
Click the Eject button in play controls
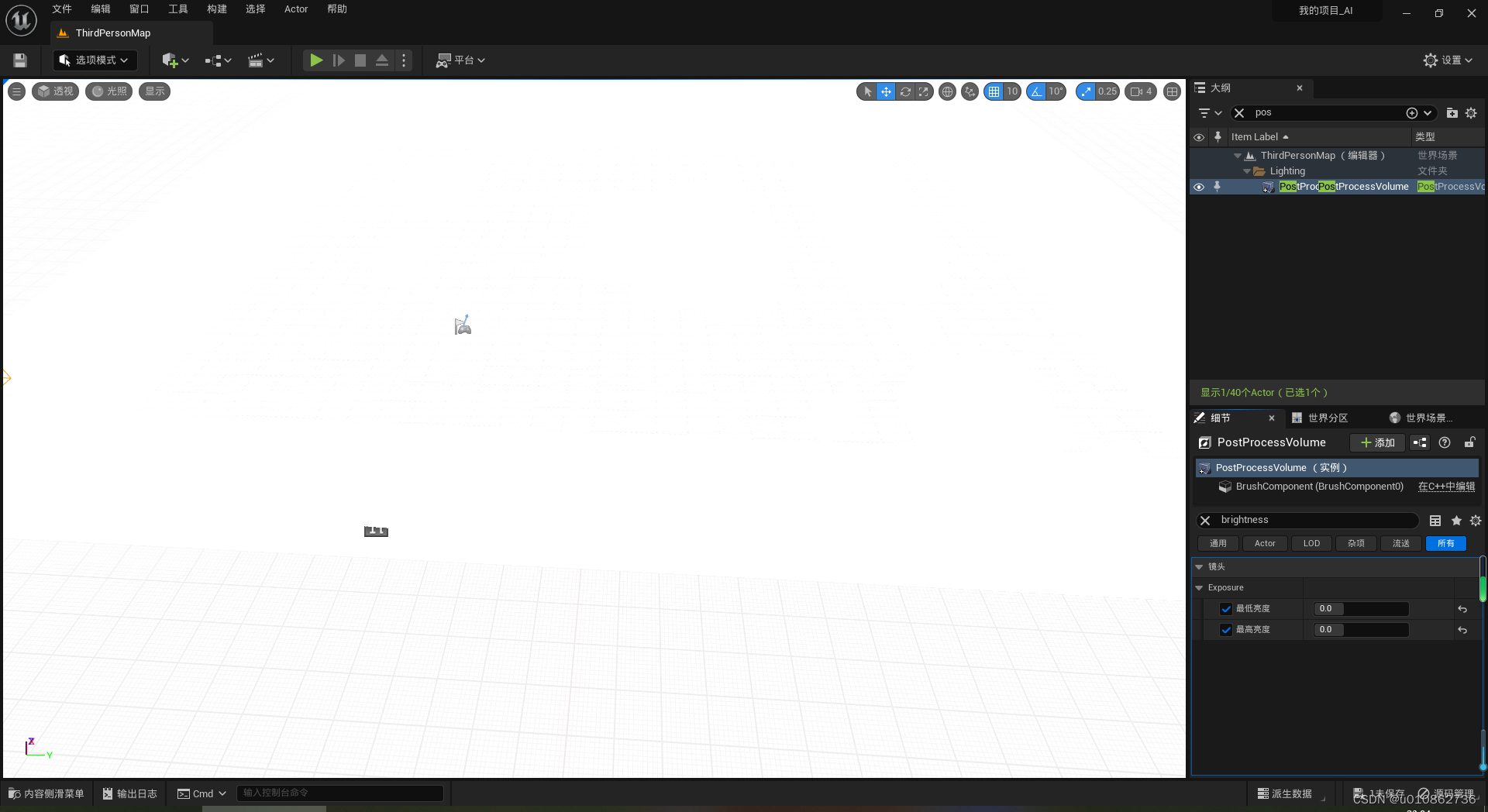pyautogui.click(x=382, y=60)
